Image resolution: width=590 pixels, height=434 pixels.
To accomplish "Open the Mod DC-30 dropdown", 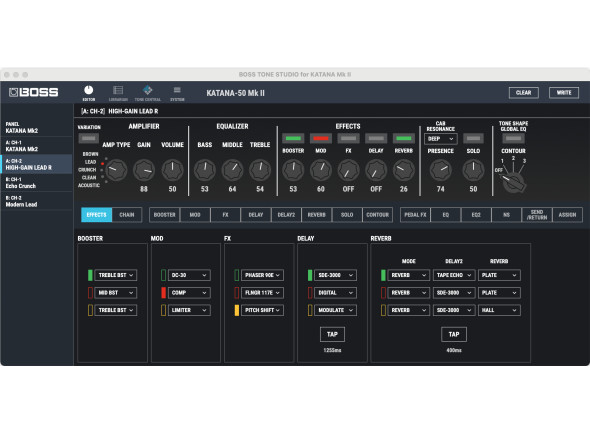I will tap(189, 275).
